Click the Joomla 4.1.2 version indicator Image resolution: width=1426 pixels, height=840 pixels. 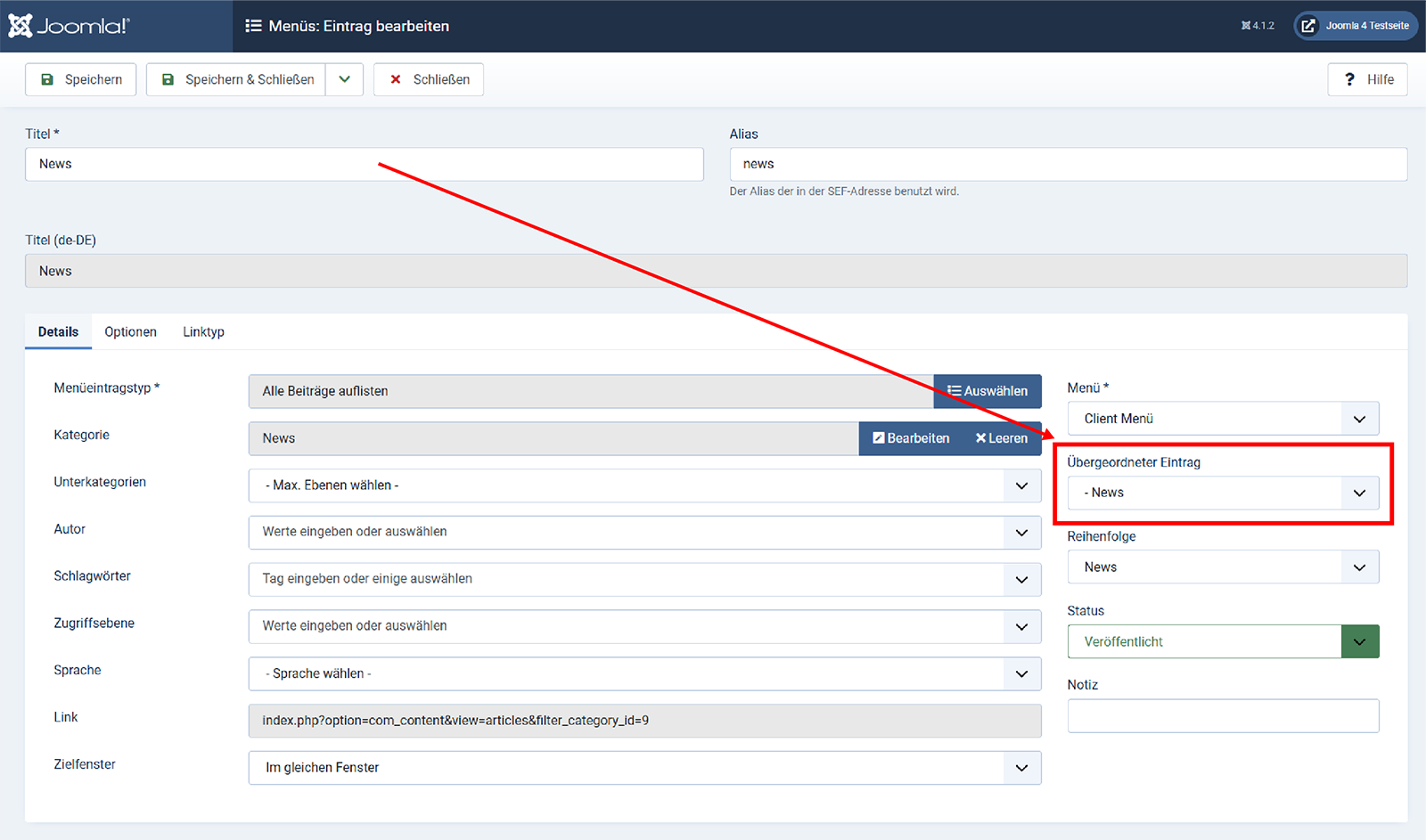click(1258, 26)
